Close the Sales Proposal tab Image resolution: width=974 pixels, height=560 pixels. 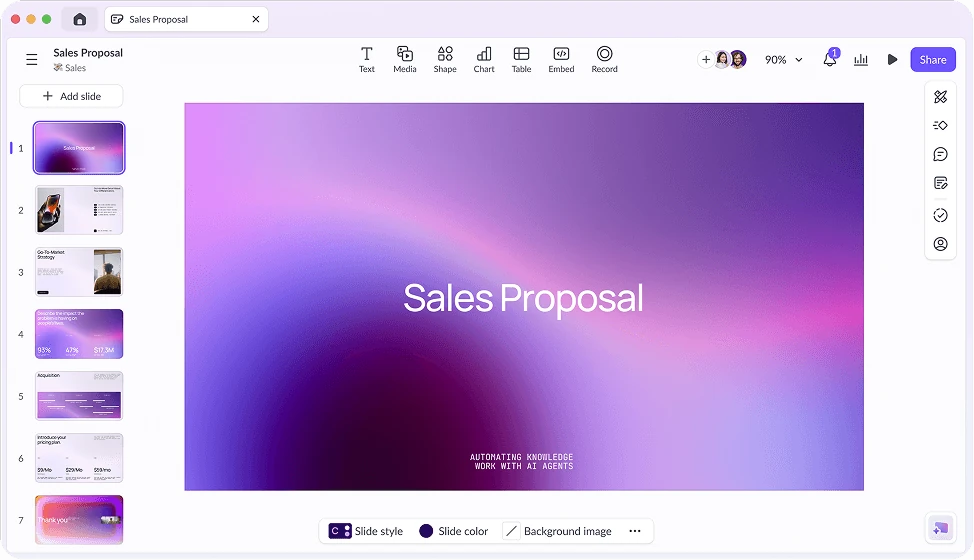pyautogui.click(x=256, y=19)
